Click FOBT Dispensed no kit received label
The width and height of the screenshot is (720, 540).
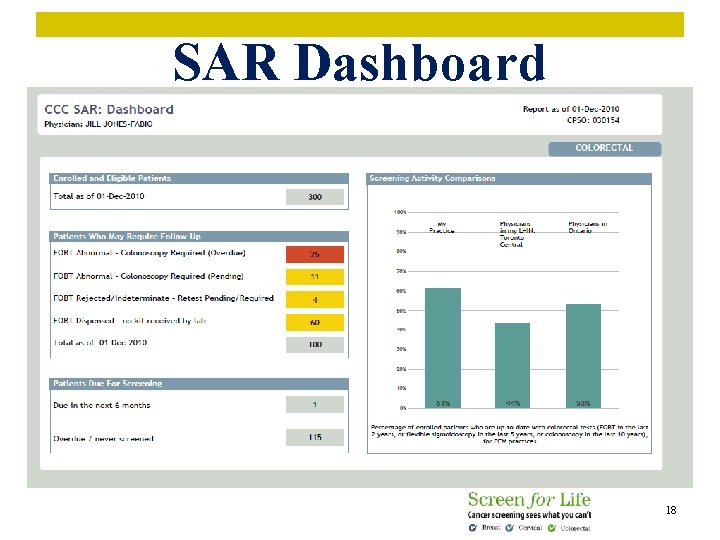click(x=130, y=321)
